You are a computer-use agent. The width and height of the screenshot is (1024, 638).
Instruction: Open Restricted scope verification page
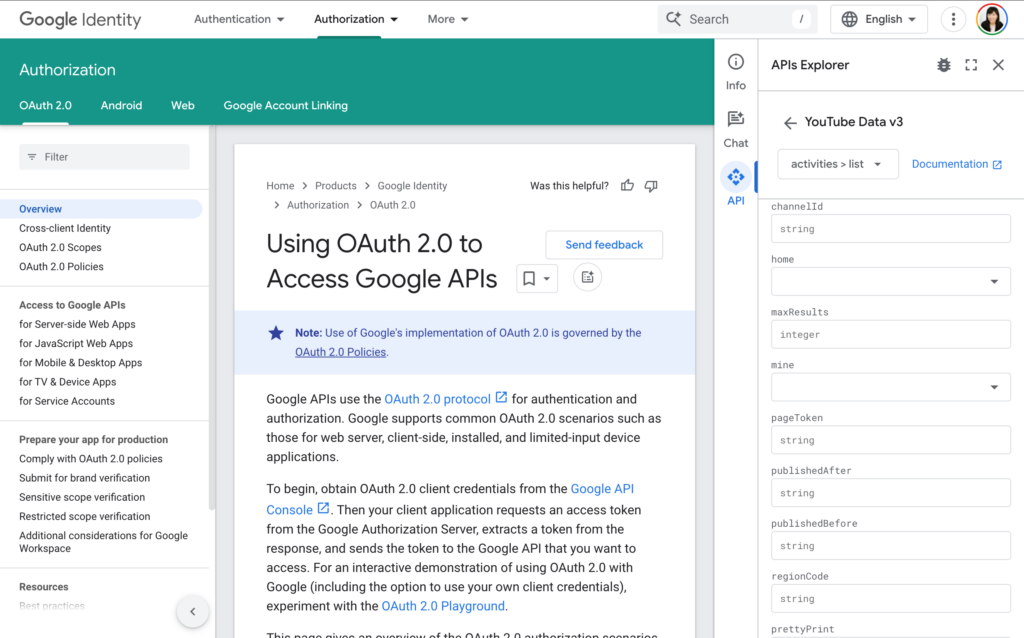84,517
